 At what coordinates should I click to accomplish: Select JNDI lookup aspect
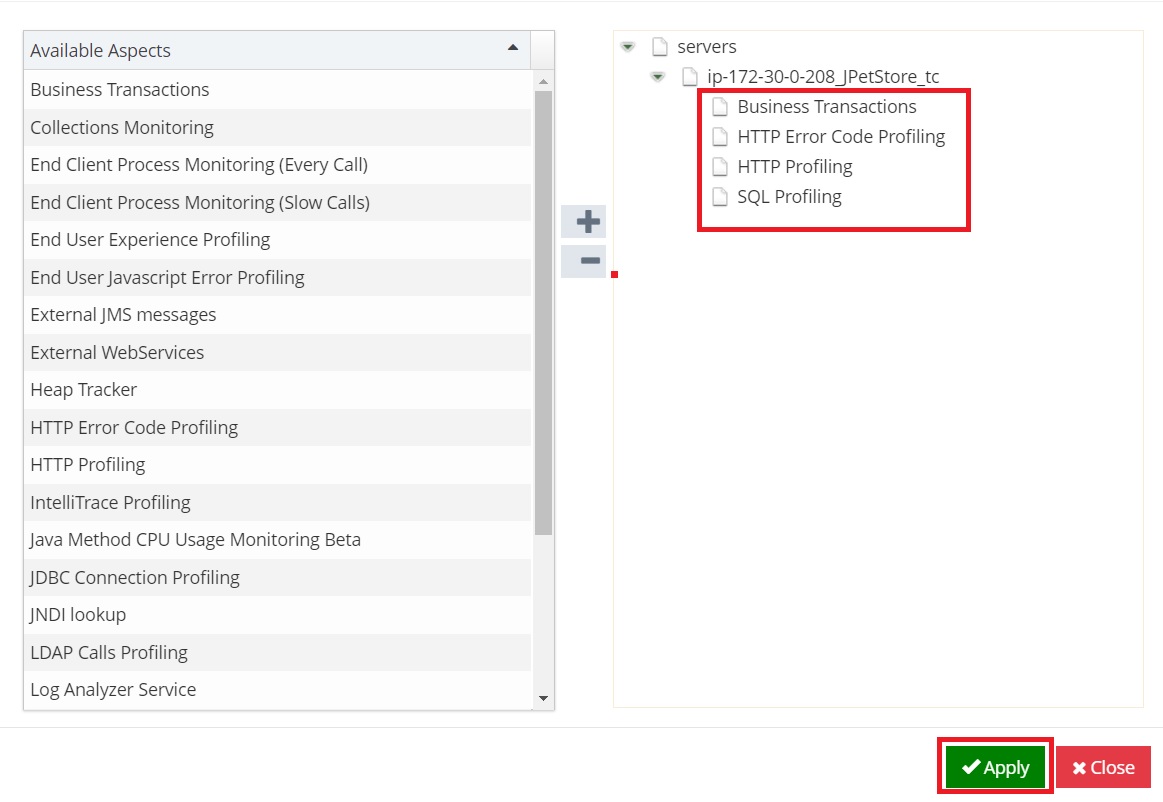(x=277, y=614)
